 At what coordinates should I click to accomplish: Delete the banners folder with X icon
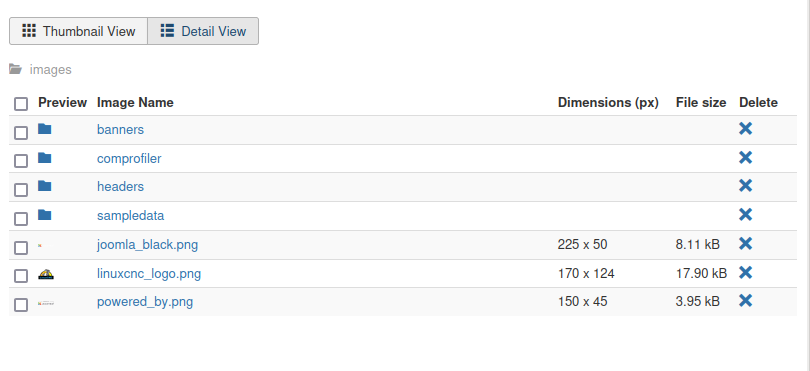pyautogui.click(x=745, y=129)
